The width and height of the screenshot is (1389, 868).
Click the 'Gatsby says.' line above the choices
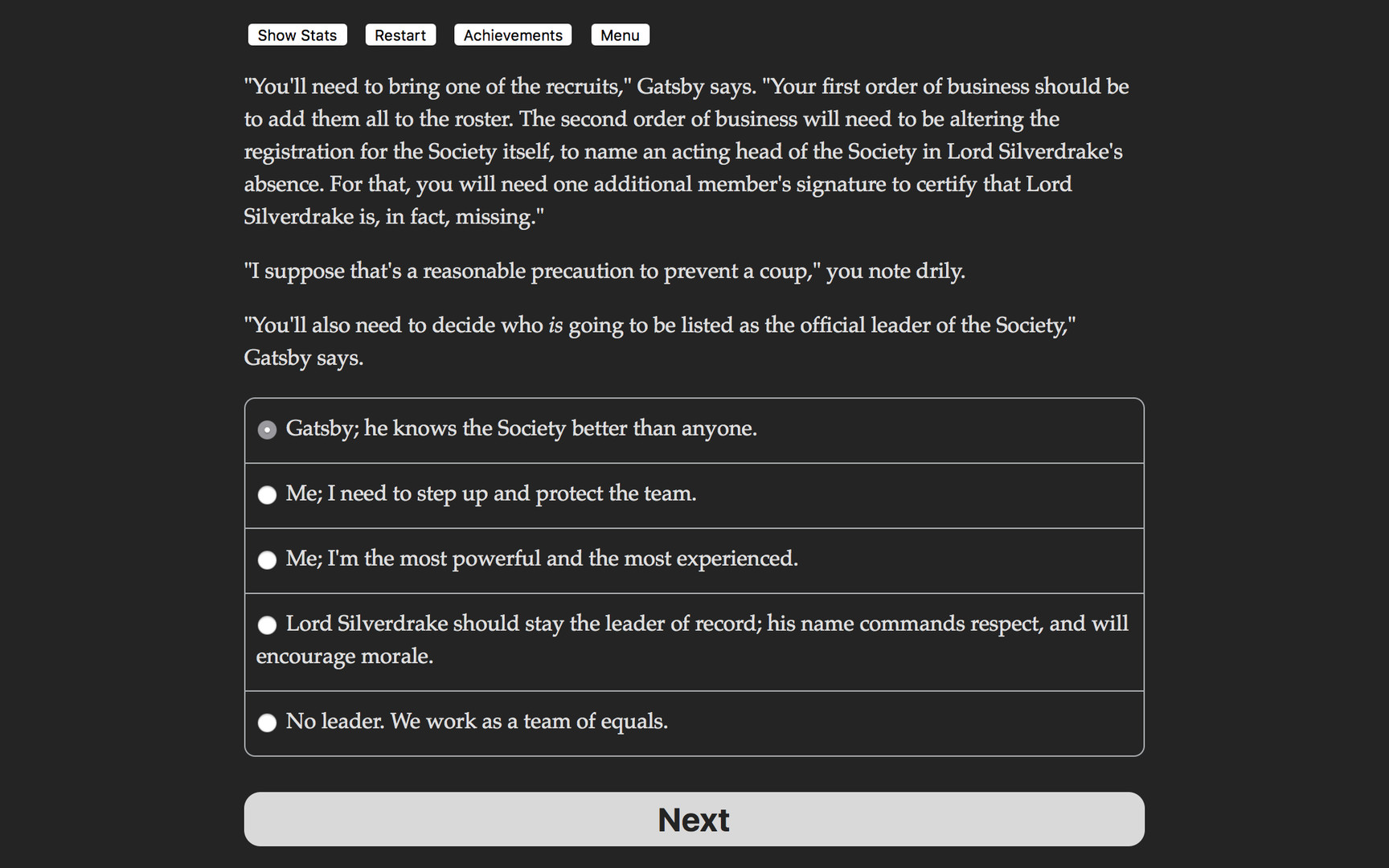[304, 358]
